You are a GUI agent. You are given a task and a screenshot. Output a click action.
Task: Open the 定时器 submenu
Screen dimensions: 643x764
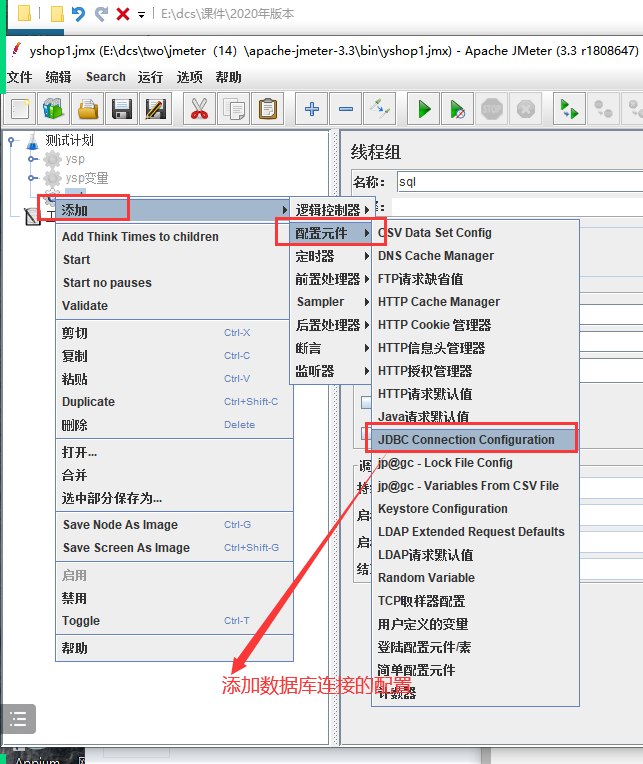tap(332, 256)
